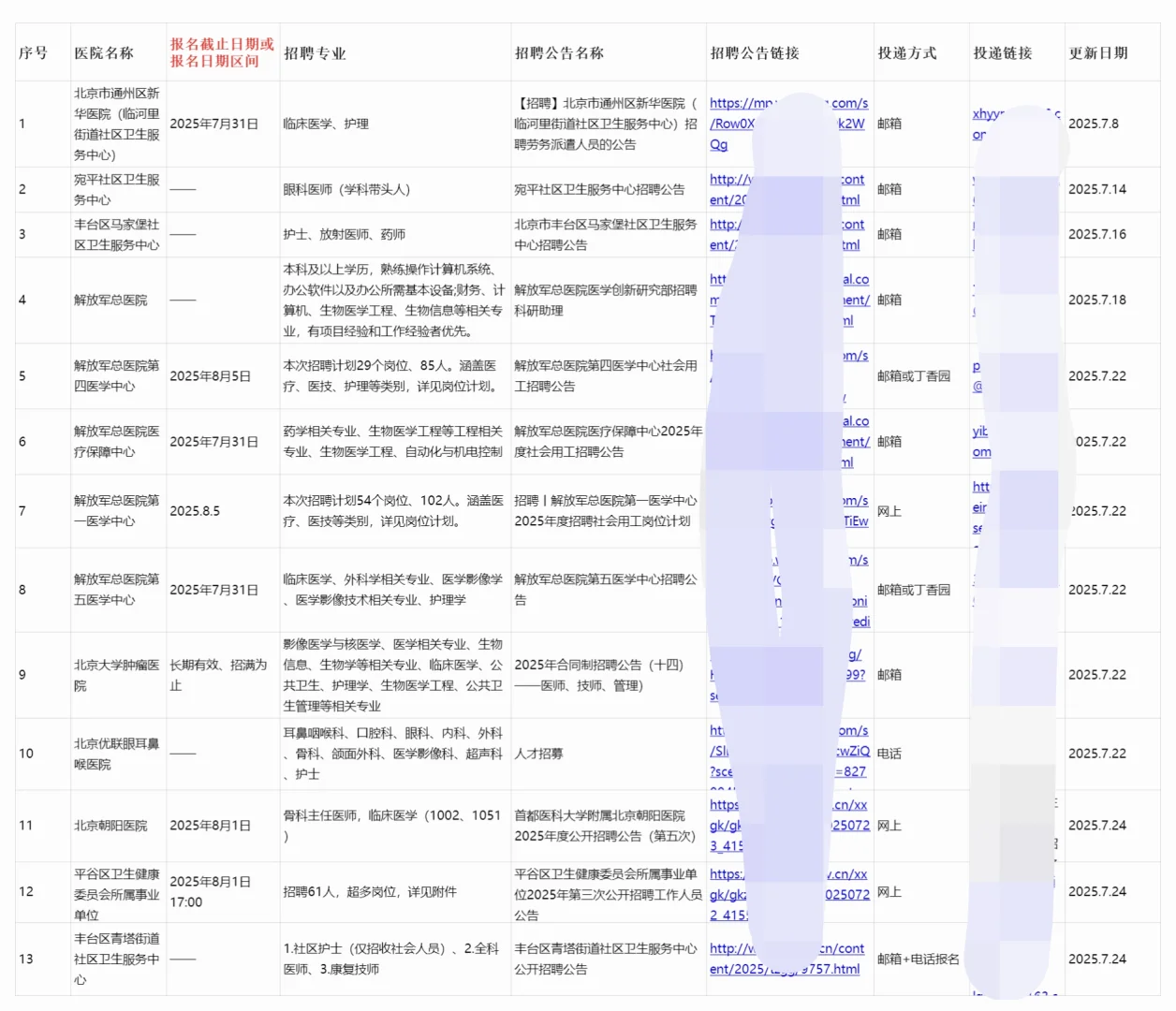Image resolution: width=1176 pixels, height=1011 pixels.
Task: Select profession cell 招聘61人，超多岗位，详见附件
Action: (x=370, y=891)
